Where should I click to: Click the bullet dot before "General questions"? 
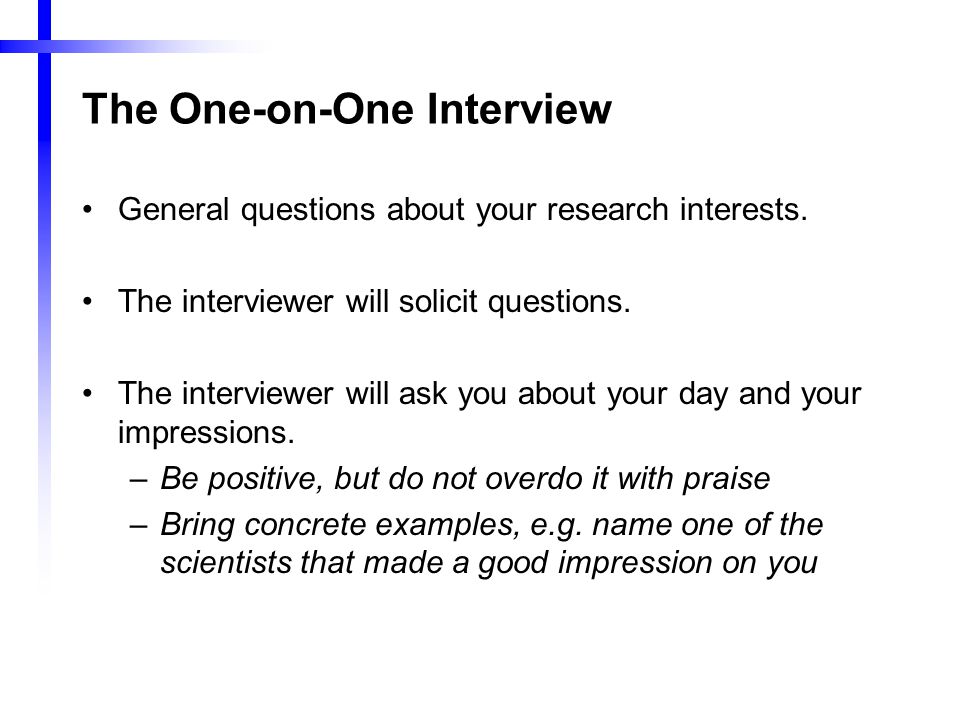coord(88,209)
